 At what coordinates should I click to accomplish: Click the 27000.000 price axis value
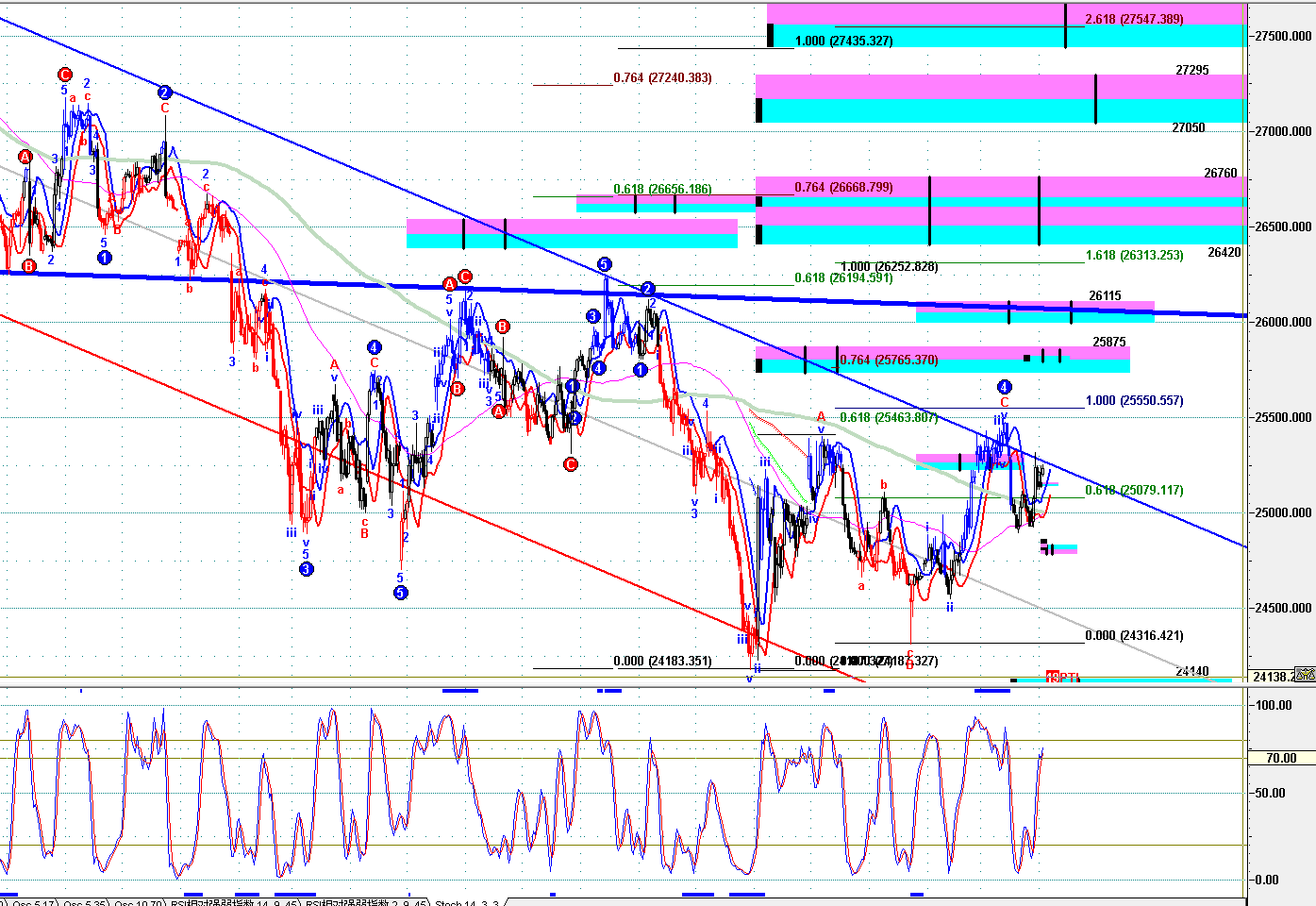[x=1283, y=131]
